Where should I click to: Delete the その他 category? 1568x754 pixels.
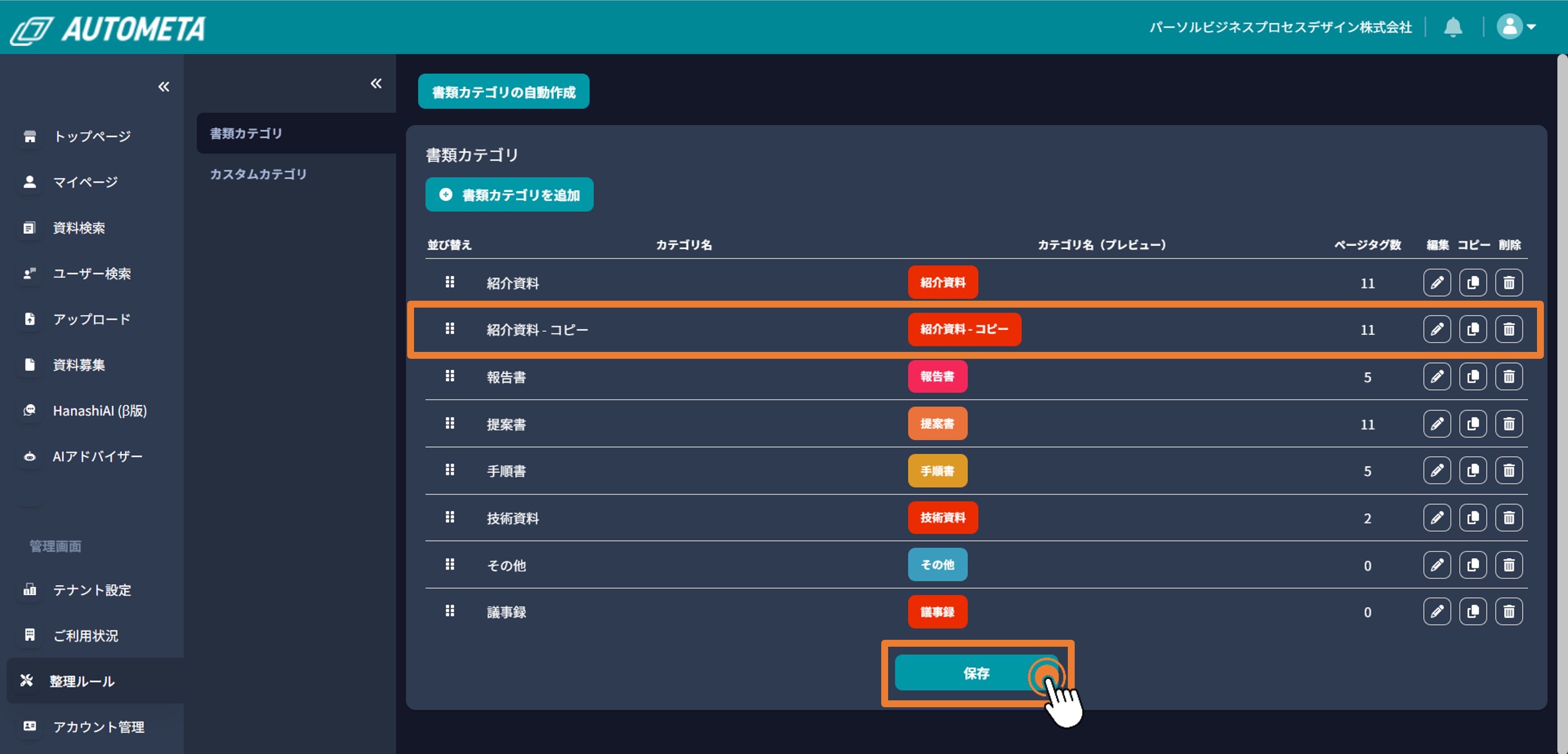(x=1508, y=565)
